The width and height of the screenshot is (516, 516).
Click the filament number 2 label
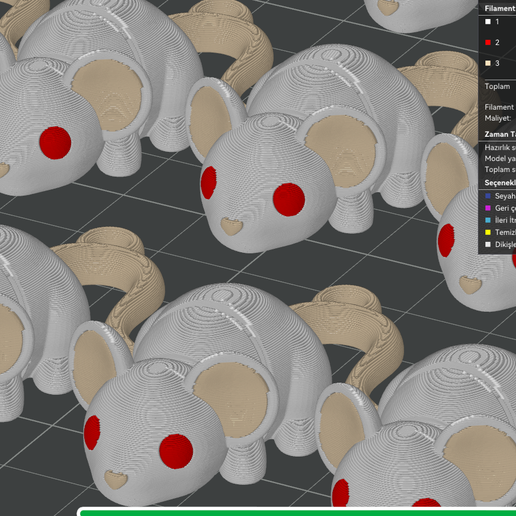point(497,42)
